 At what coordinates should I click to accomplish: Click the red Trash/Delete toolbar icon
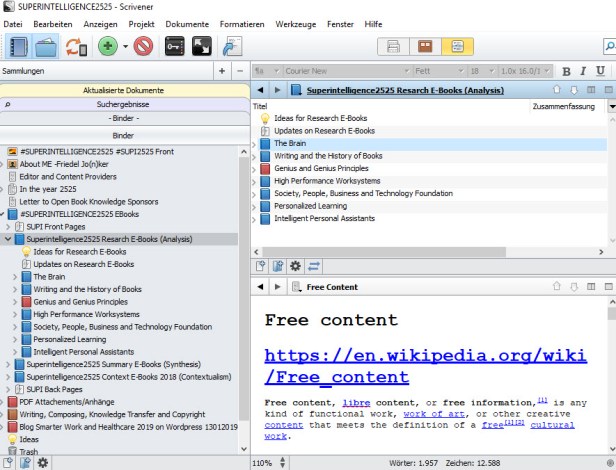pos(143,46)
